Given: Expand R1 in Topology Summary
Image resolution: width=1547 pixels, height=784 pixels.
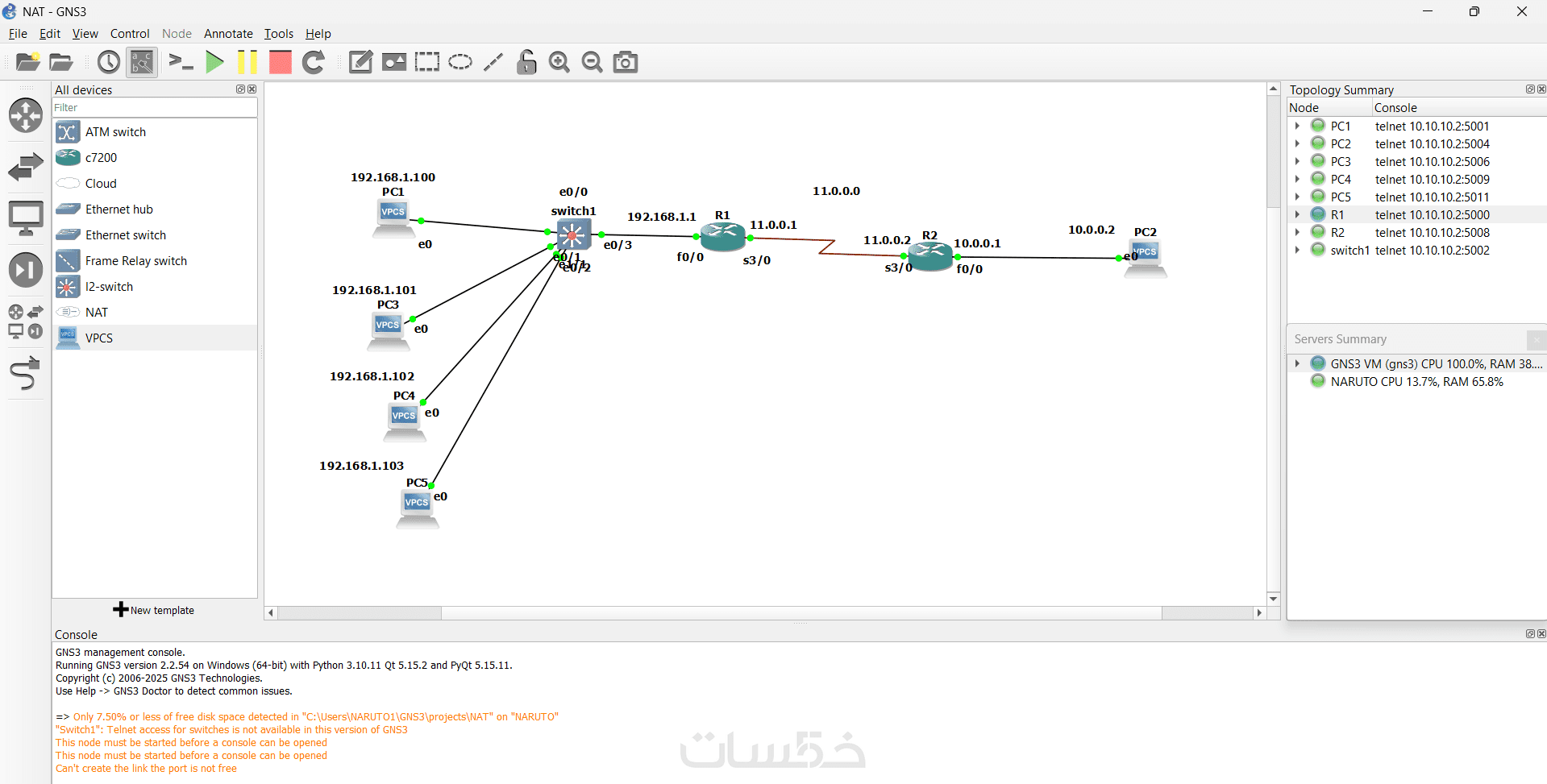Looking at the screenshot, I should click(1297, 214).
